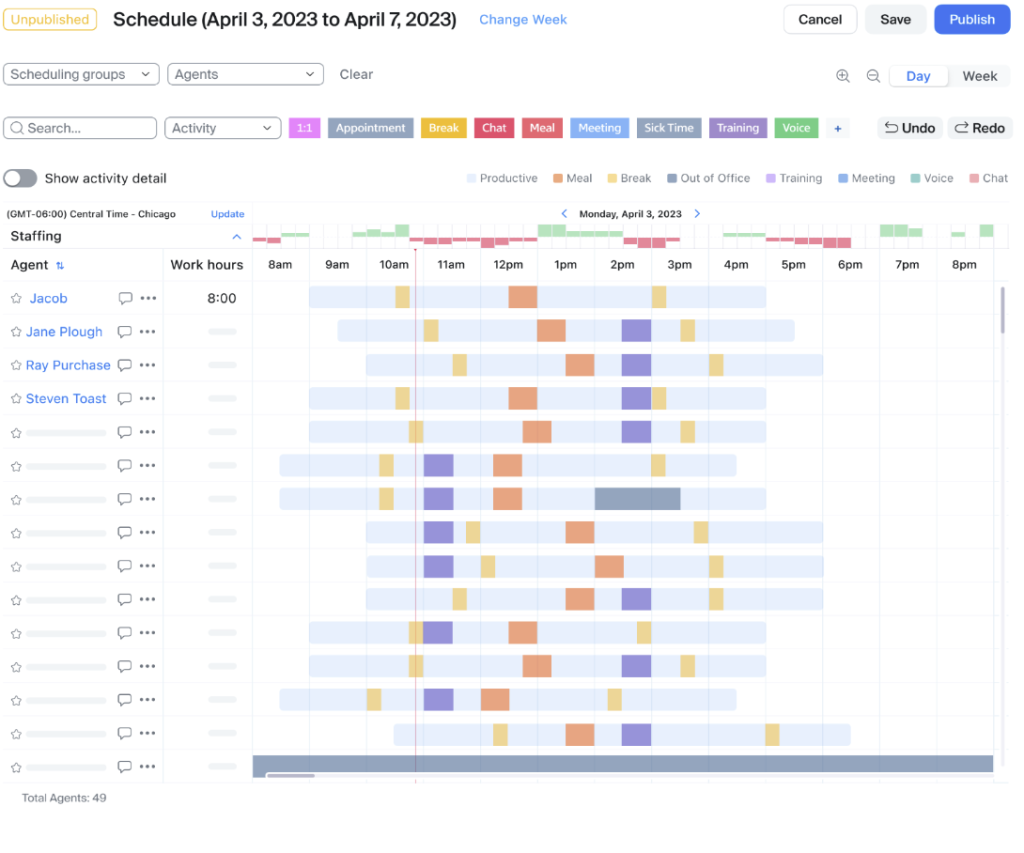Favorite Steven Toast with star toggle
The width and height of the screenshot is (1024, 853).
coord(16,399)
